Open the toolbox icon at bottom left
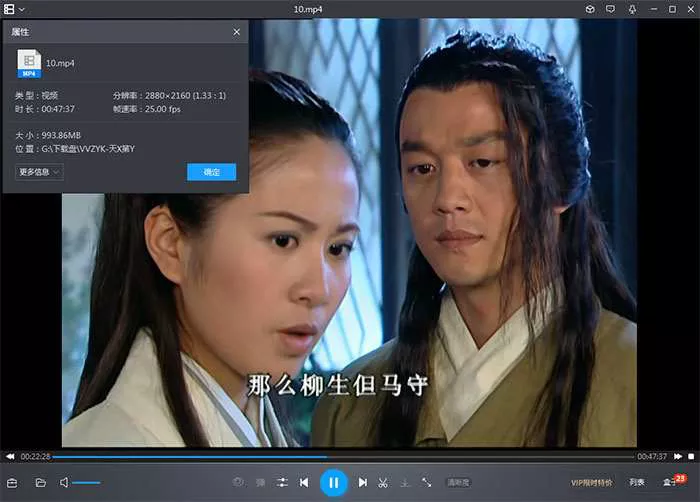Image resolution: width=700 pixels, height=502 pixels. point(12,483)
